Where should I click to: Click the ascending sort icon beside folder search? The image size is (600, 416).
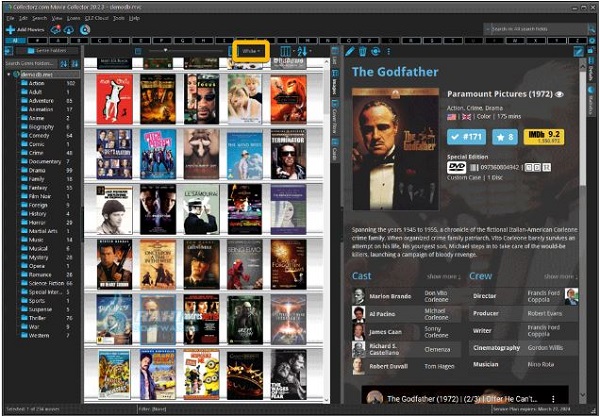[x=64, y=64]
